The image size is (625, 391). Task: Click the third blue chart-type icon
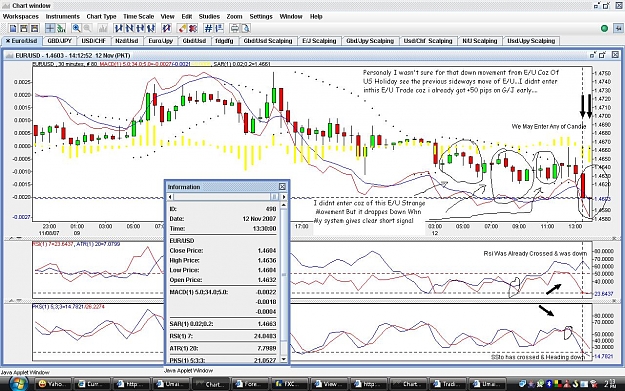pos(140,28)
